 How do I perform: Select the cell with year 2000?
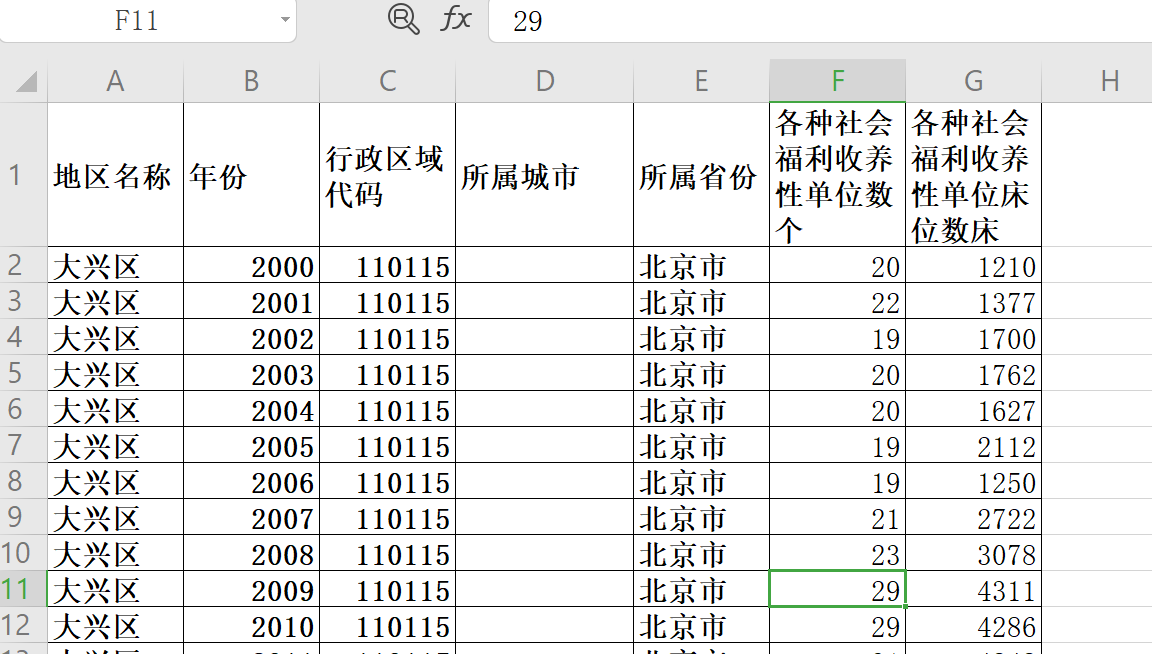point(251,265)
